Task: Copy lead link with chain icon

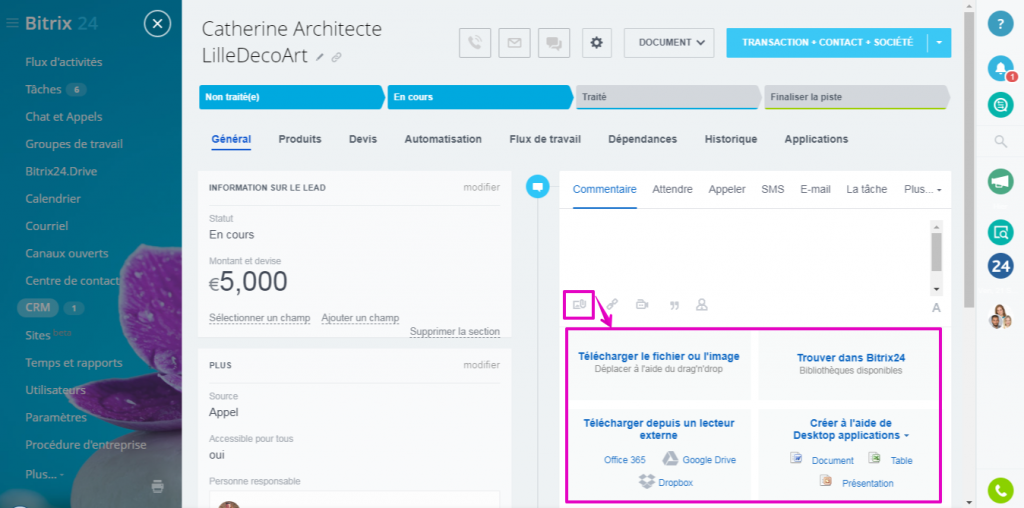Action: point(336,57)
